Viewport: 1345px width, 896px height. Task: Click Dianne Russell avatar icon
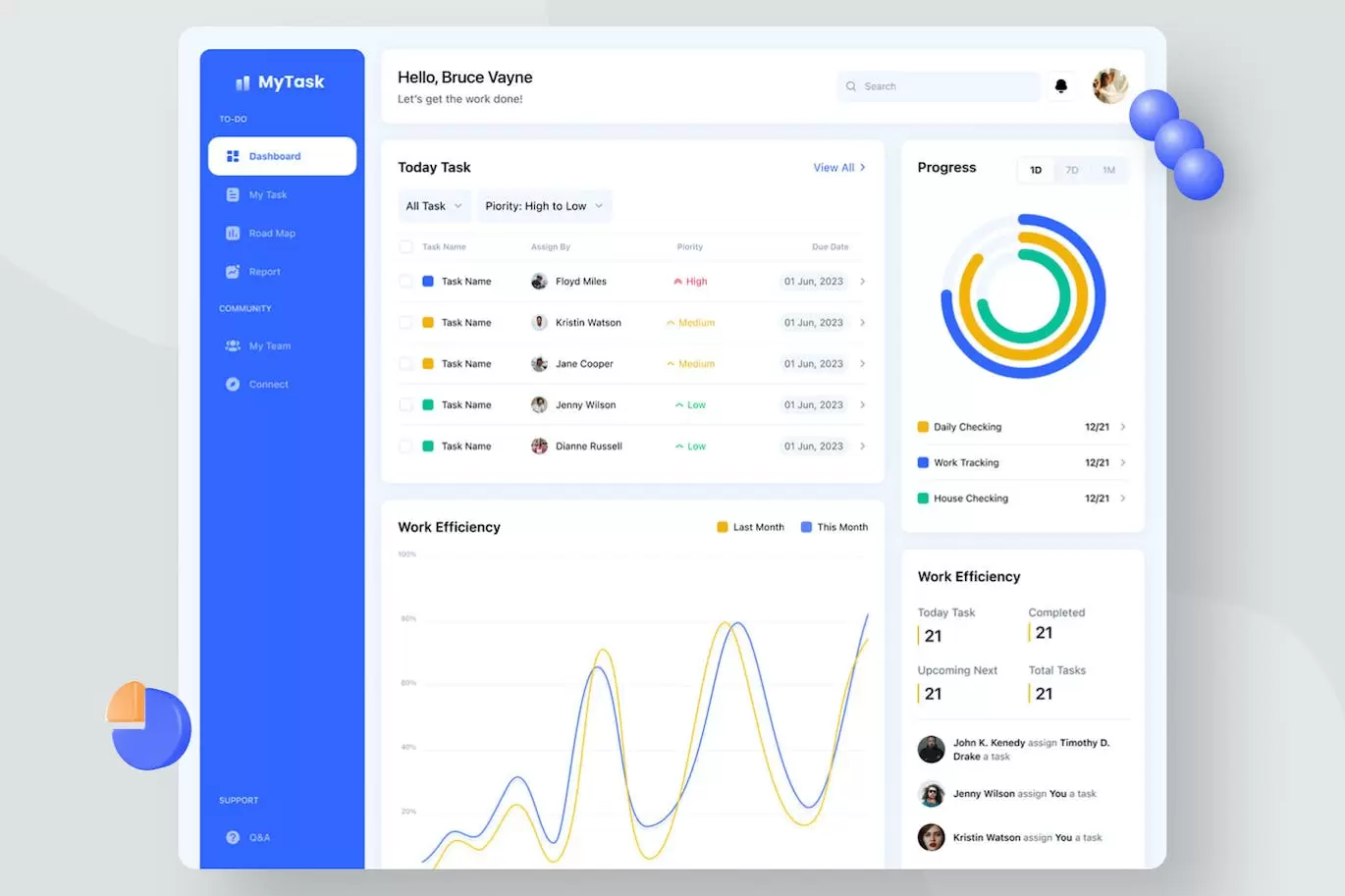[539, 447]
